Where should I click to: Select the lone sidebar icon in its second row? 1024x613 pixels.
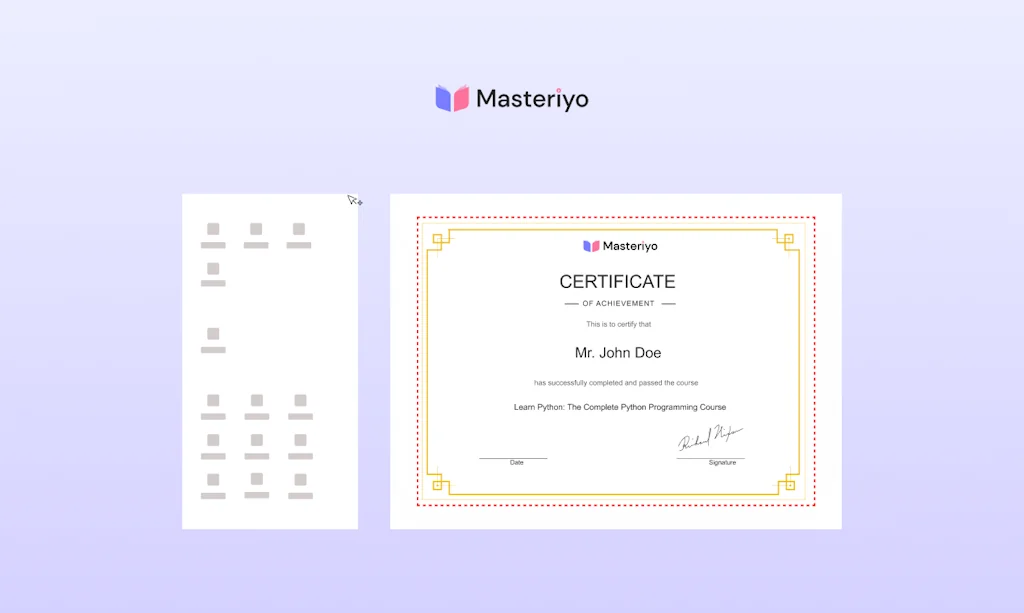[213, 268]
